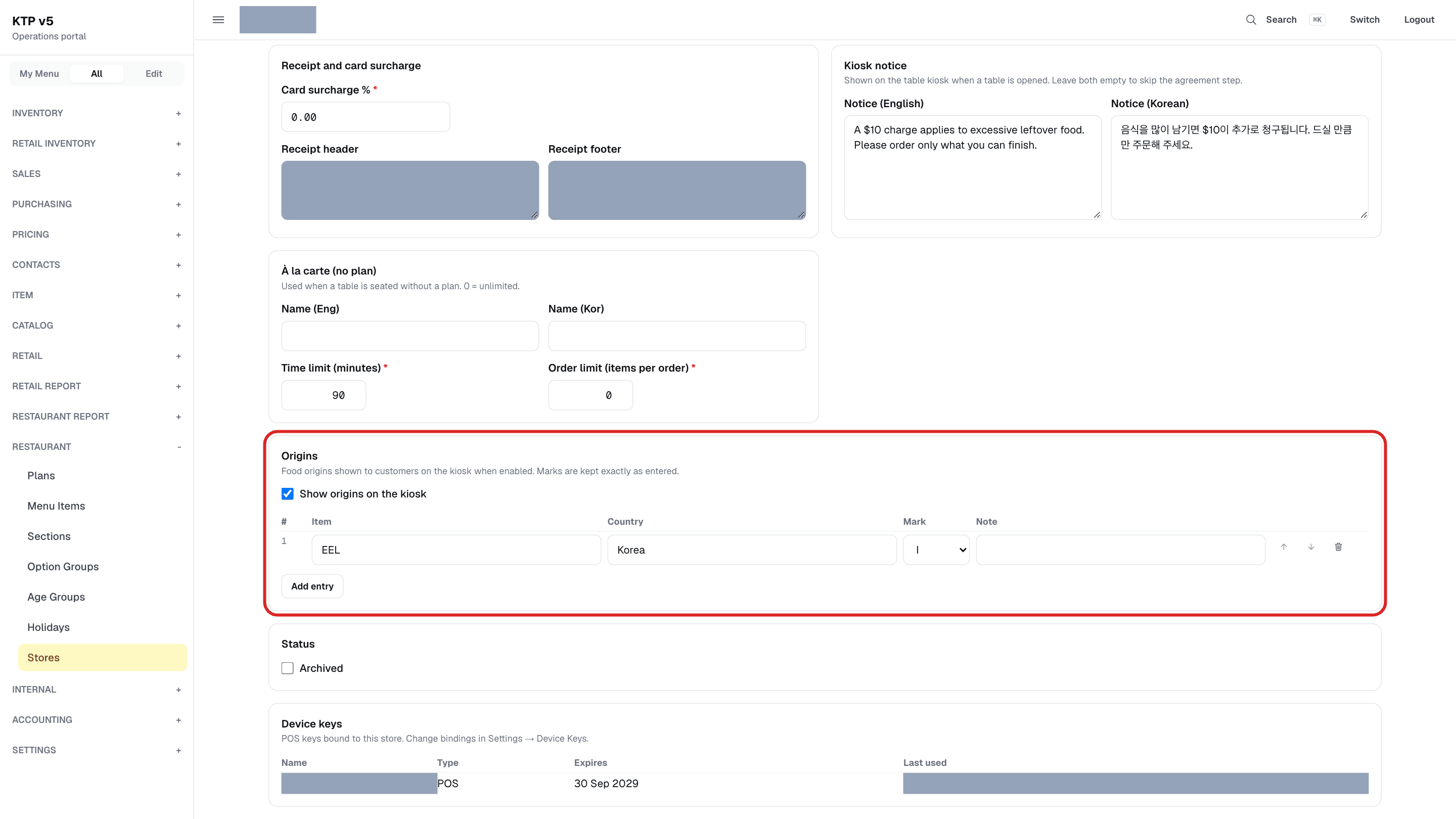Select the All menu tab

tap(97, 73)
